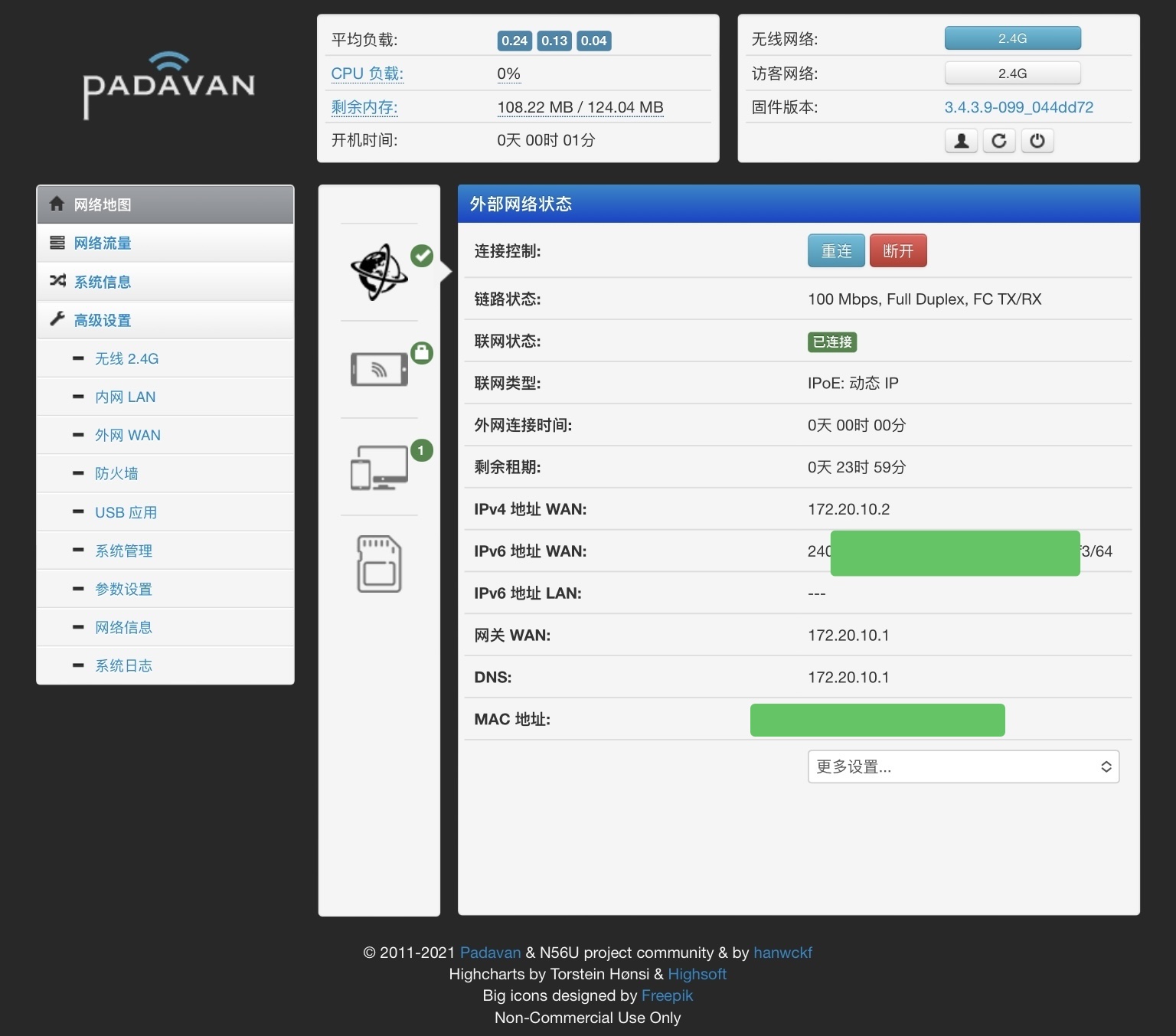The width and height of the screenshot is (1176, 1036).
Task: Click the 重连 reconnect button
Action: [836, 251]
